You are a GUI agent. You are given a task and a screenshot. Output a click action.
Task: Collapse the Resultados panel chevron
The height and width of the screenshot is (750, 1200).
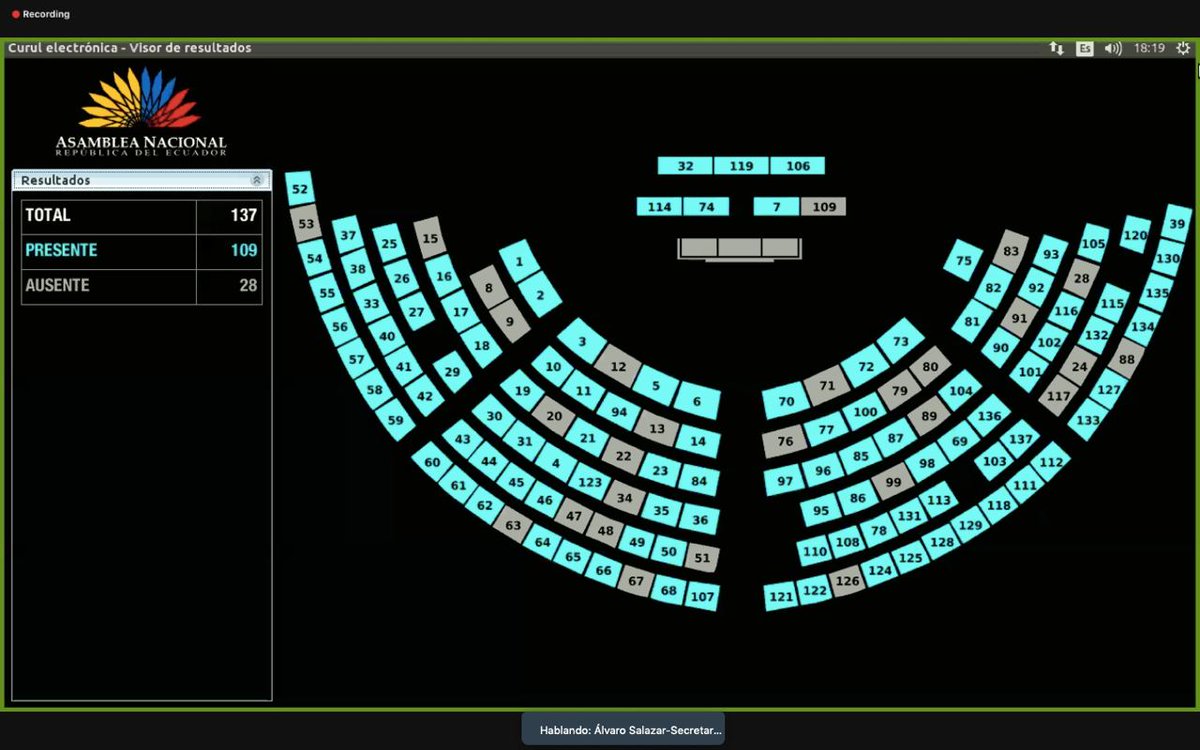(257, 180)
